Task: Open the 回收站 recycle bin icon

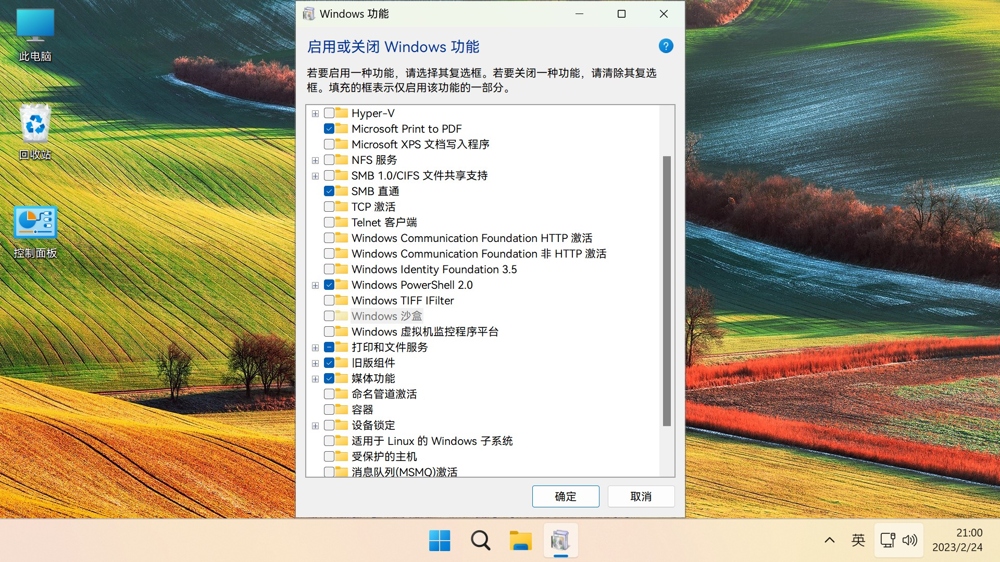Action: pos(35,130)
